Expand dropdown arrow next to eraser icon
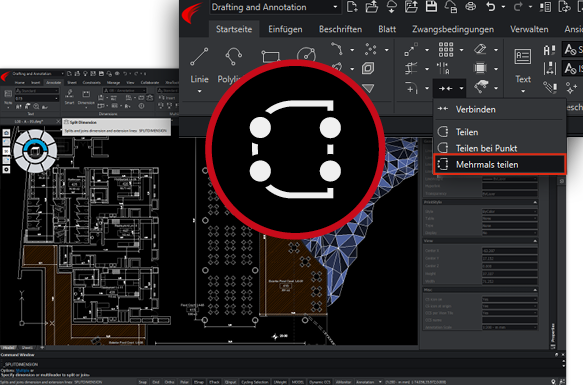The image size is (583, 385). click(496, 50)
